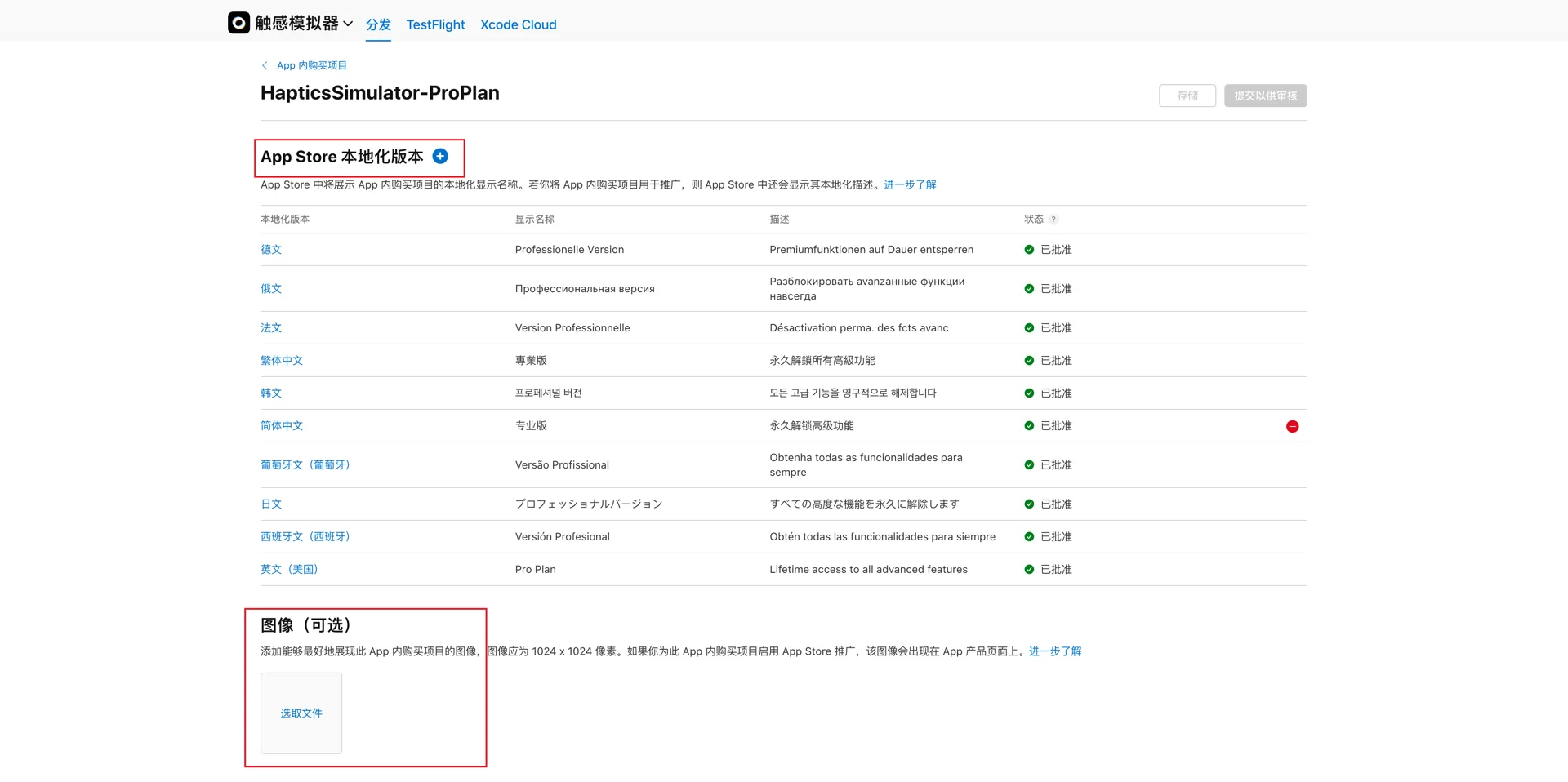Click 选取文件 to upload a product image

point(301,713)
